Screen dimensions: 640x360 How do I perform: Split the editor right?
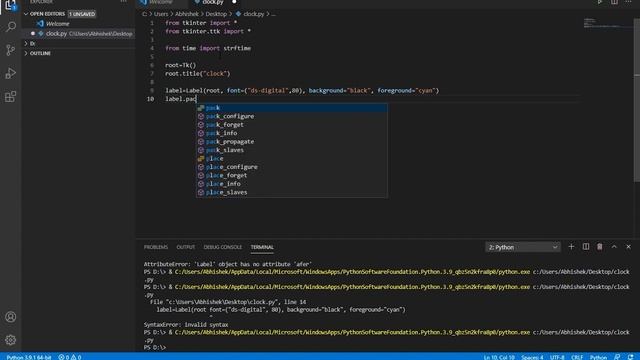click(x=614, y=2)
